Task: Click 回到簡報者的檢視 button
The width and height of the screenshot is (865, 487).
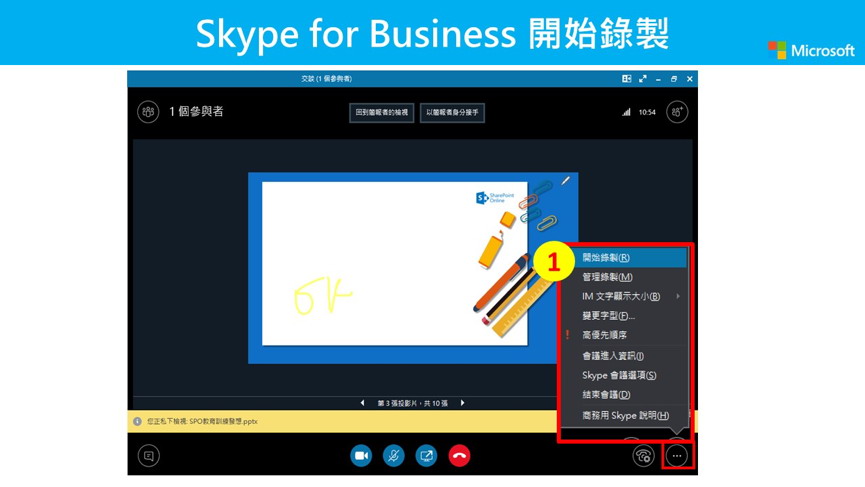Action: [x=382, y=113]
